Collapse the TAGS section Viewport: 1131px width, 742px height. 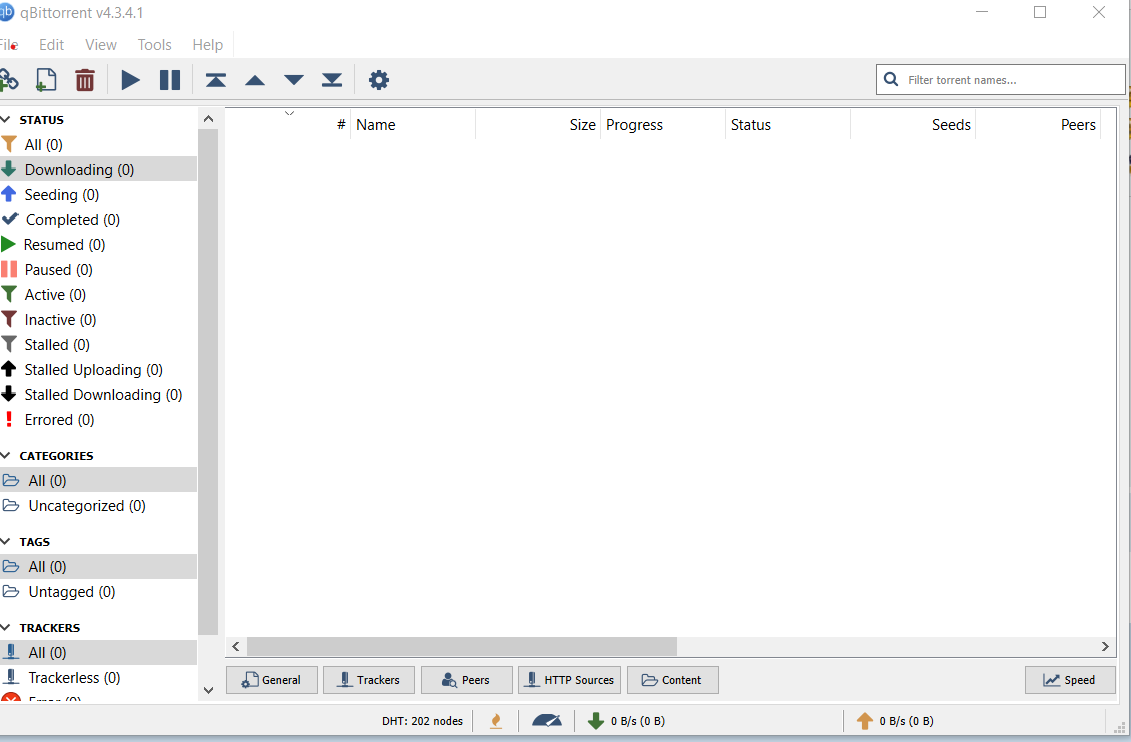click(x=5, y=542)
